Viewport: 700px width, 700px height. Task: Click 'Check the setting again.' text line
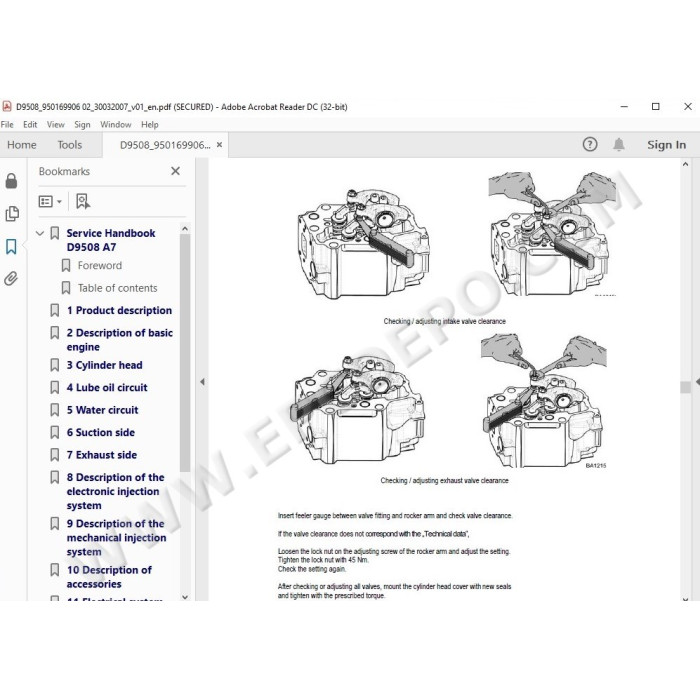(312, 569)
